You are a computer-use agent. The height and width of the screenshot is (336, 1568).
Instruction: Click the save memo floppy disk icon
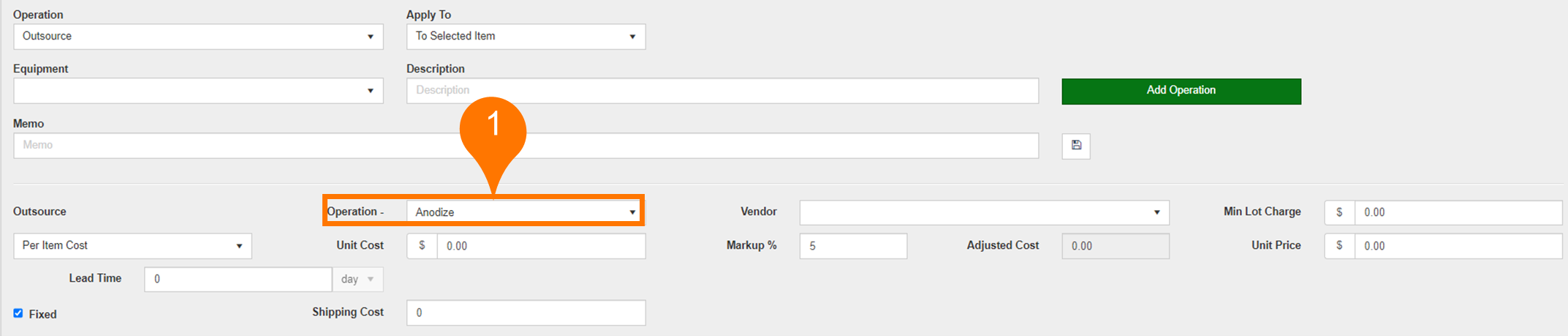click(x=1075, y=146)
